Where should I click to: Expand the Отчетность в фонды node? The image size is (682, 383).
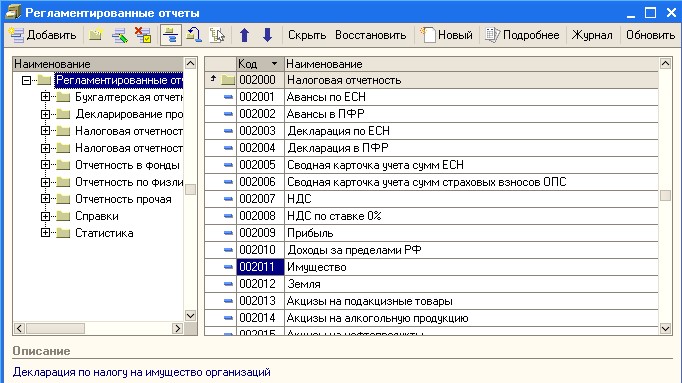tap(46, 165)
